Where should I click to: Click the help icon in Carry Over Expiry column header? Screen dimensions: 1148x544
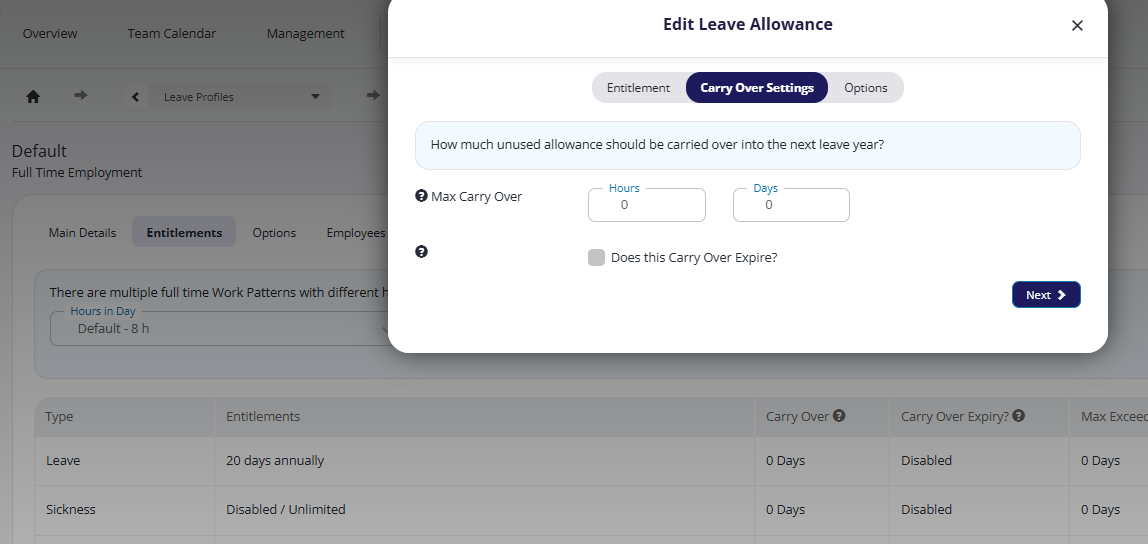1018,415
